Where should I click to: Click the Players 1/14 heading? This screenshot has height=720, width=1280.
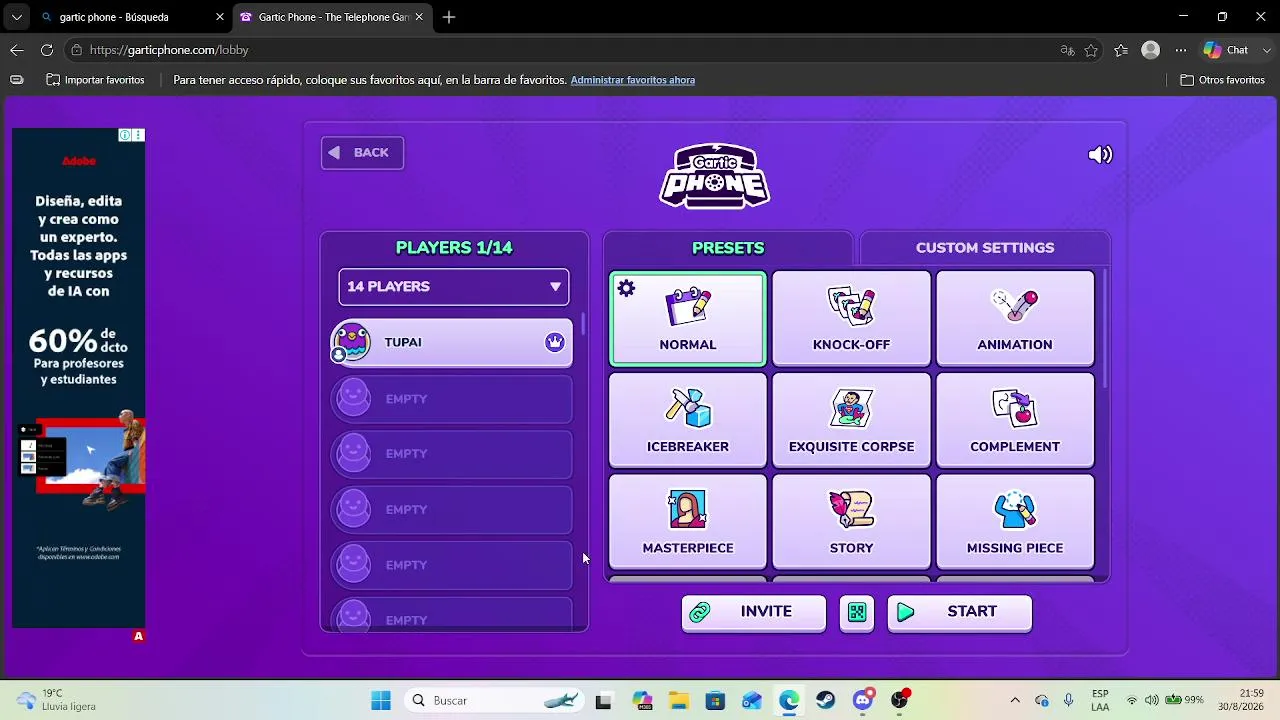point(454,248)
